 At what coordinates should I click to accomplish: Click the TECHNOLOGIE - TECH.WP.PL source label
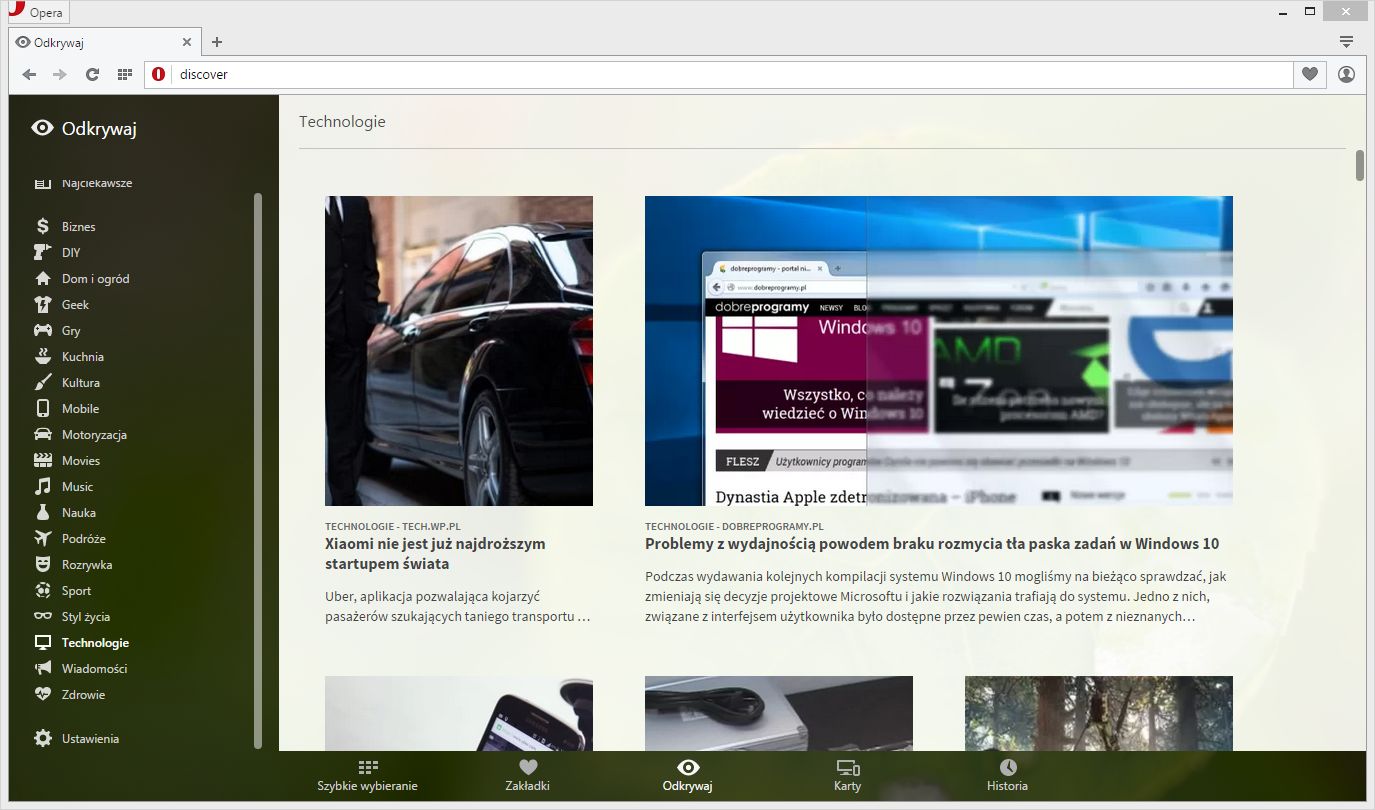[x=393, y=526]
